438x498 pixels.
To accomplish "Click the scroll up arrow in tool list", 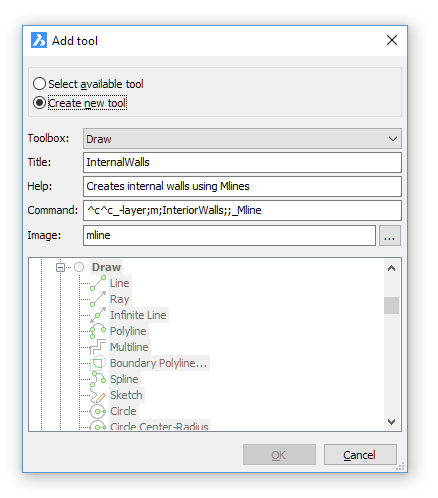I will tap(392, 268).
